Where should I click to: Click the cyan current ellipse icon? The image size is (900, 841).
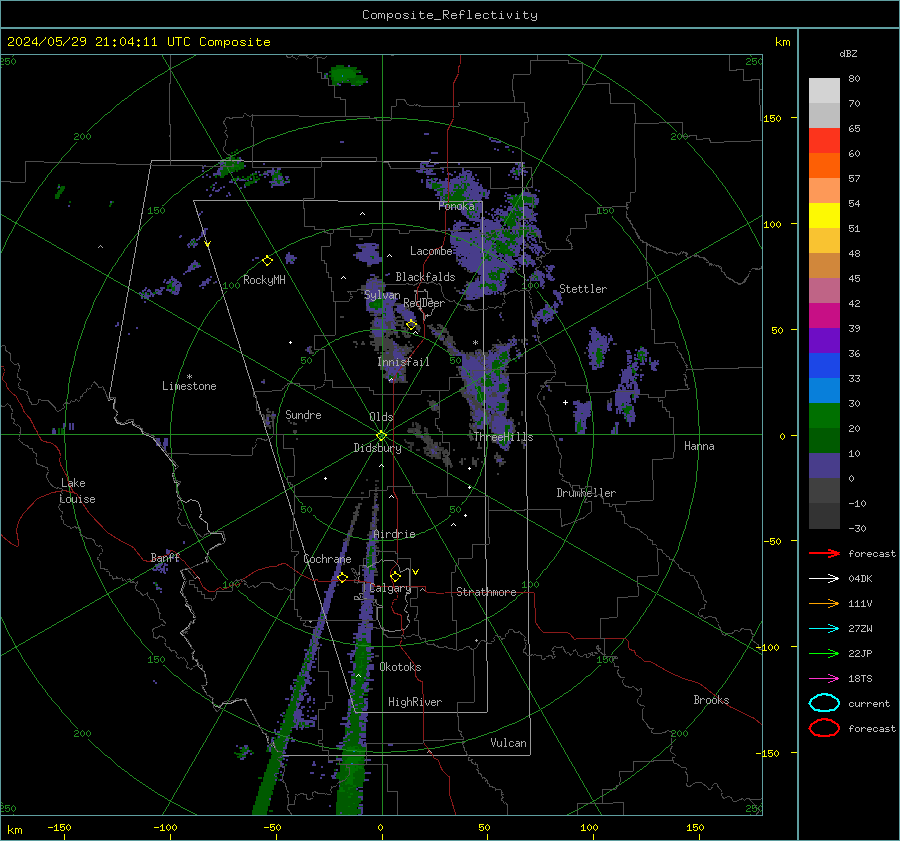824,703
